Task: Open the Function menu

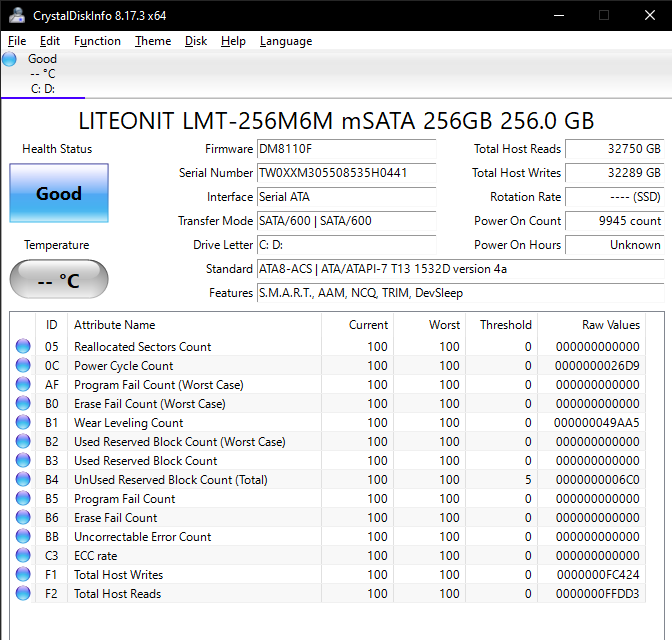Action: 97,41
